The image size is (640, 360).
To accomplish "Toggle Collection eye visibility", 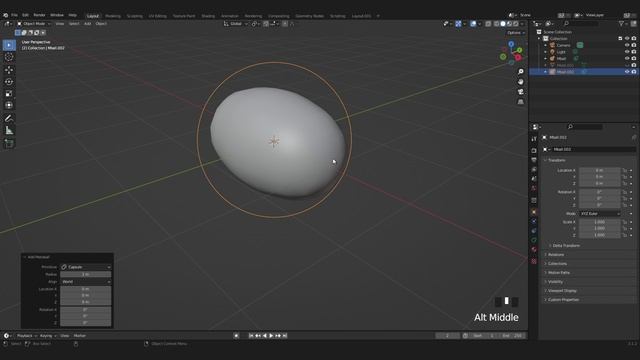I will [627, 38].
